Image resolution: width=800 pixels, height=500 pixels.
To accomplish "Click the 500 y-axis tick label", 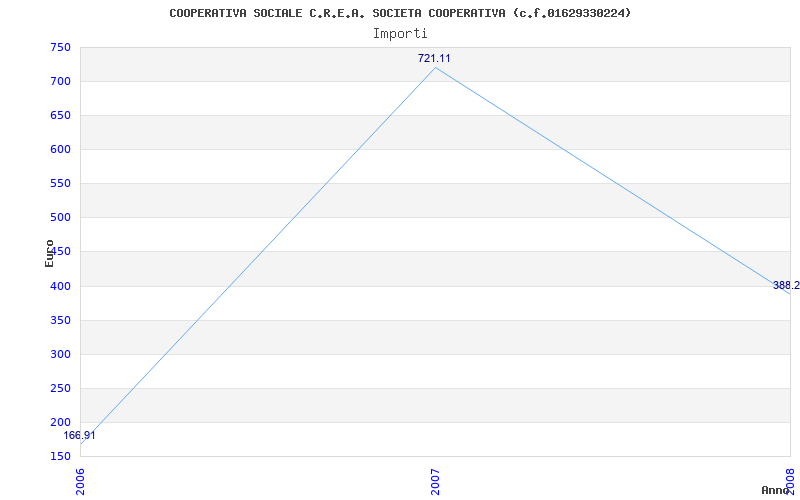I will point(60,218).
